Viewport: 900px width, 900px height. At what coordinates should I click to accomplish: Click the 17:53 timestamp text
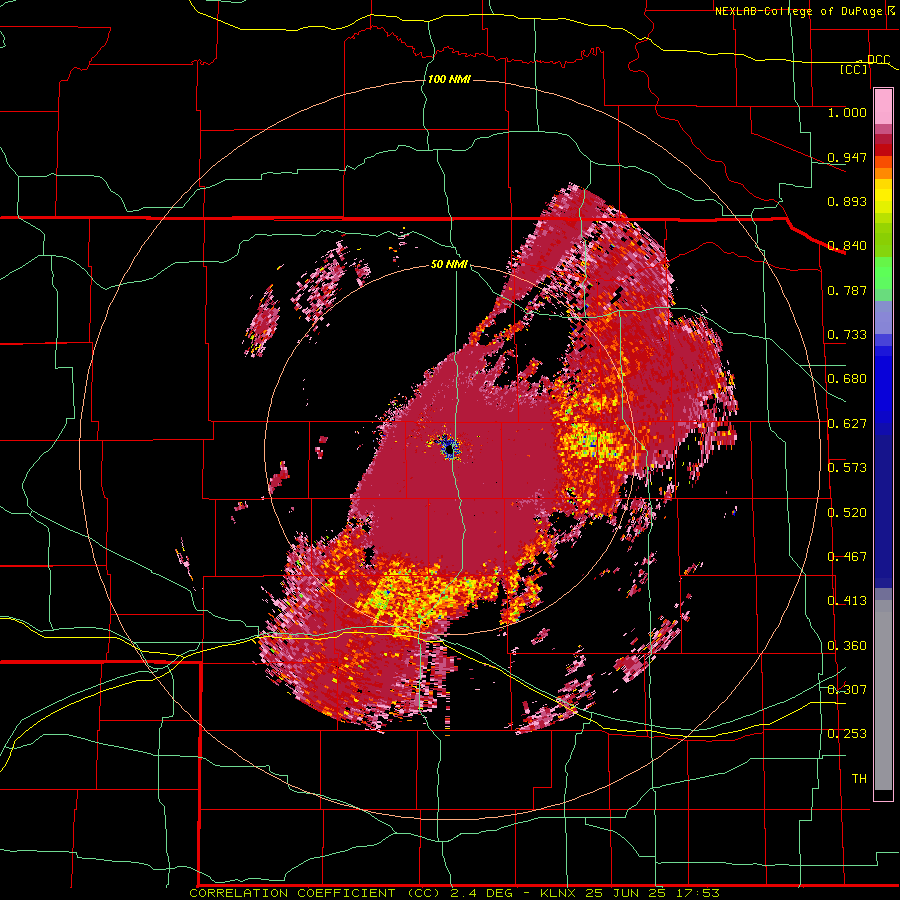tap(699, 893)
